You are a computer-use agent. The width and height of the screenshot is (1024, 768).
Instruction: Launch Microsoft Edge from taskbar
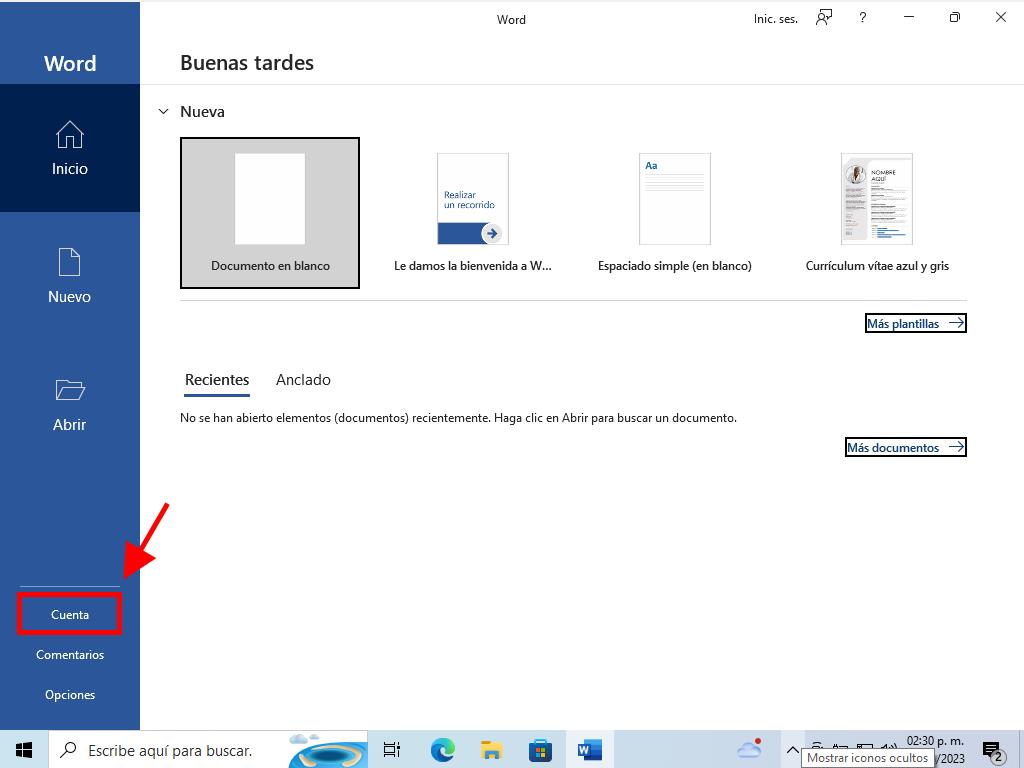442,750
